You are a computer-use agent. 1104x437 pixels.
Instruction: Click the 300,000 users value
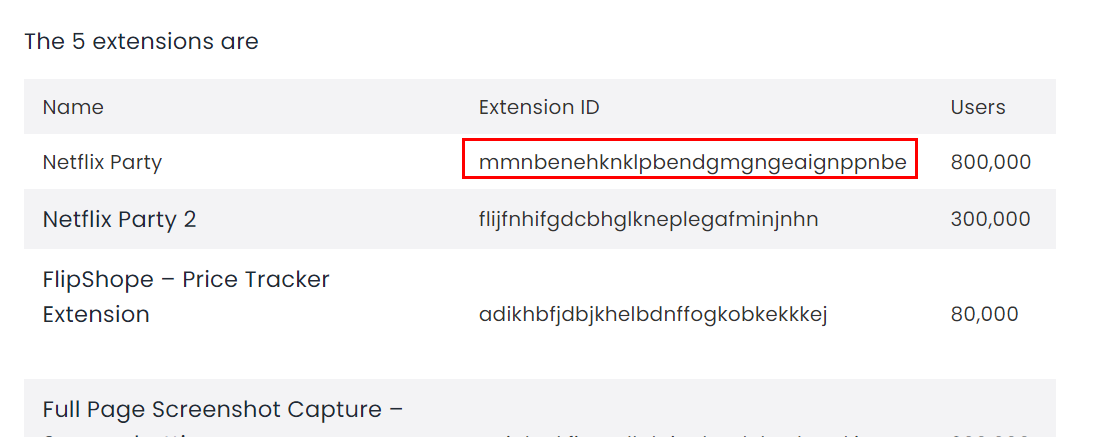coord(990,220)
